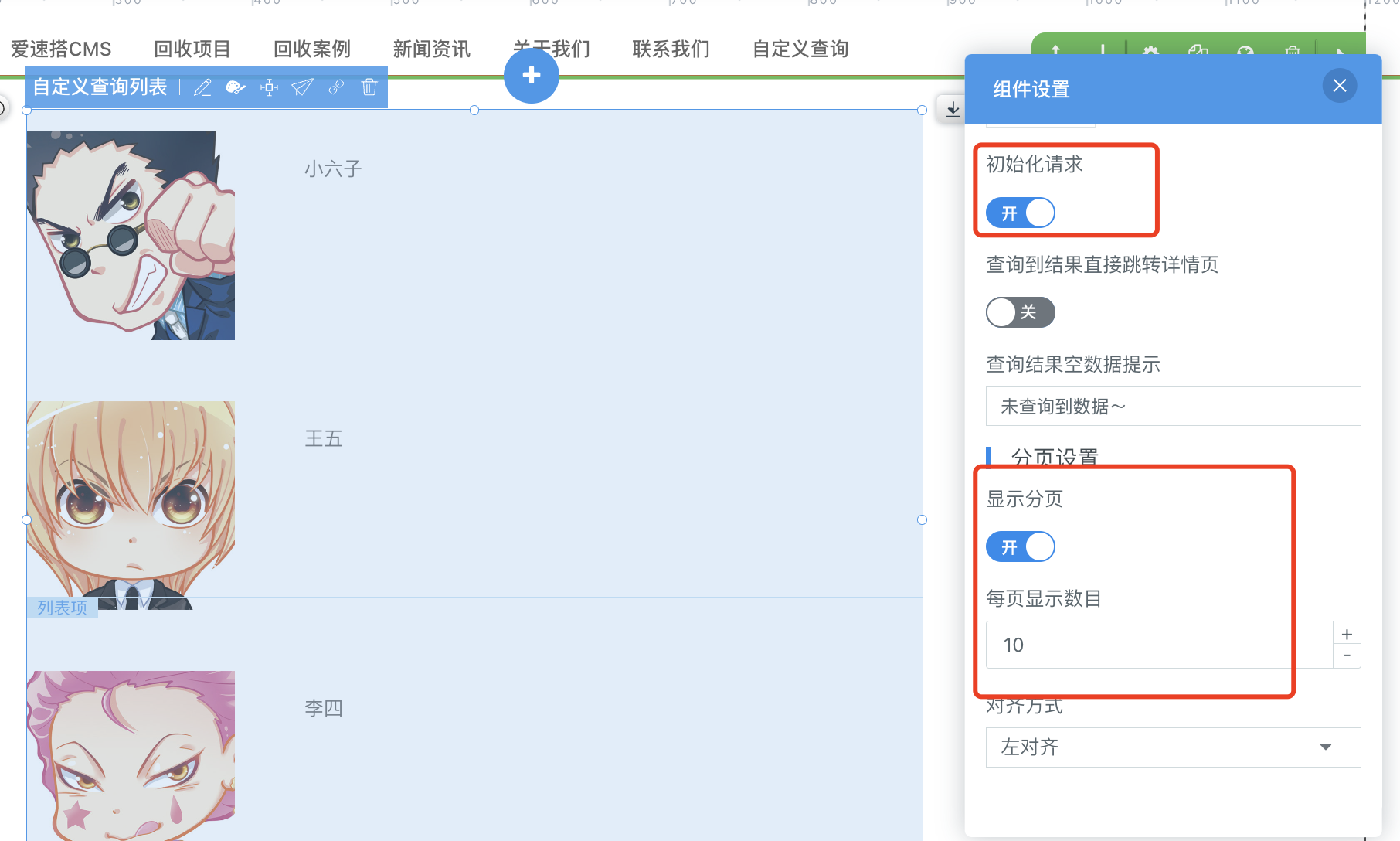Select the 列表项 tag label
1400x841 pixels.
click(x=63, y=608)
